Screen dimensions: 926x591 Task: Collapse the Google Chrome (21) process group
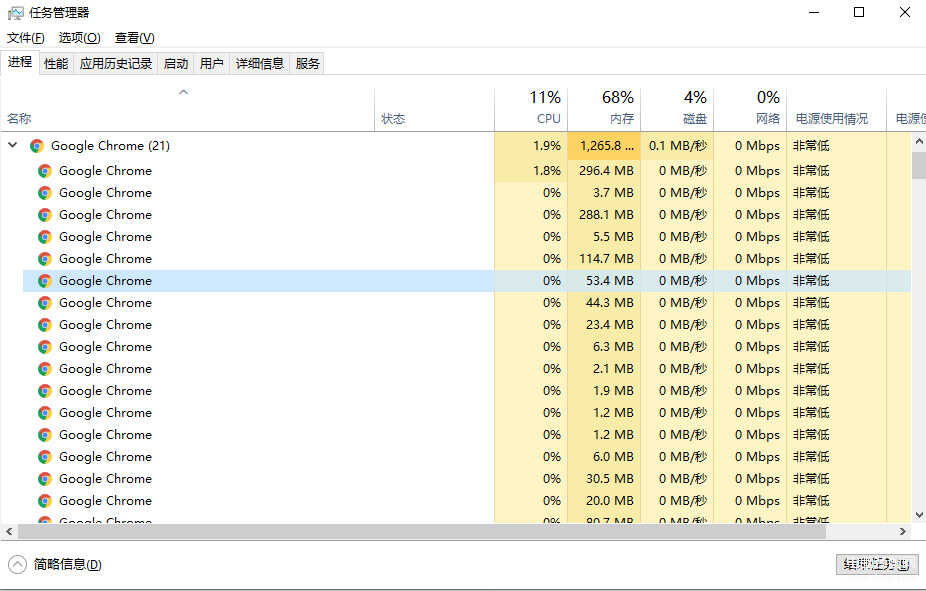tap(12, 145)
